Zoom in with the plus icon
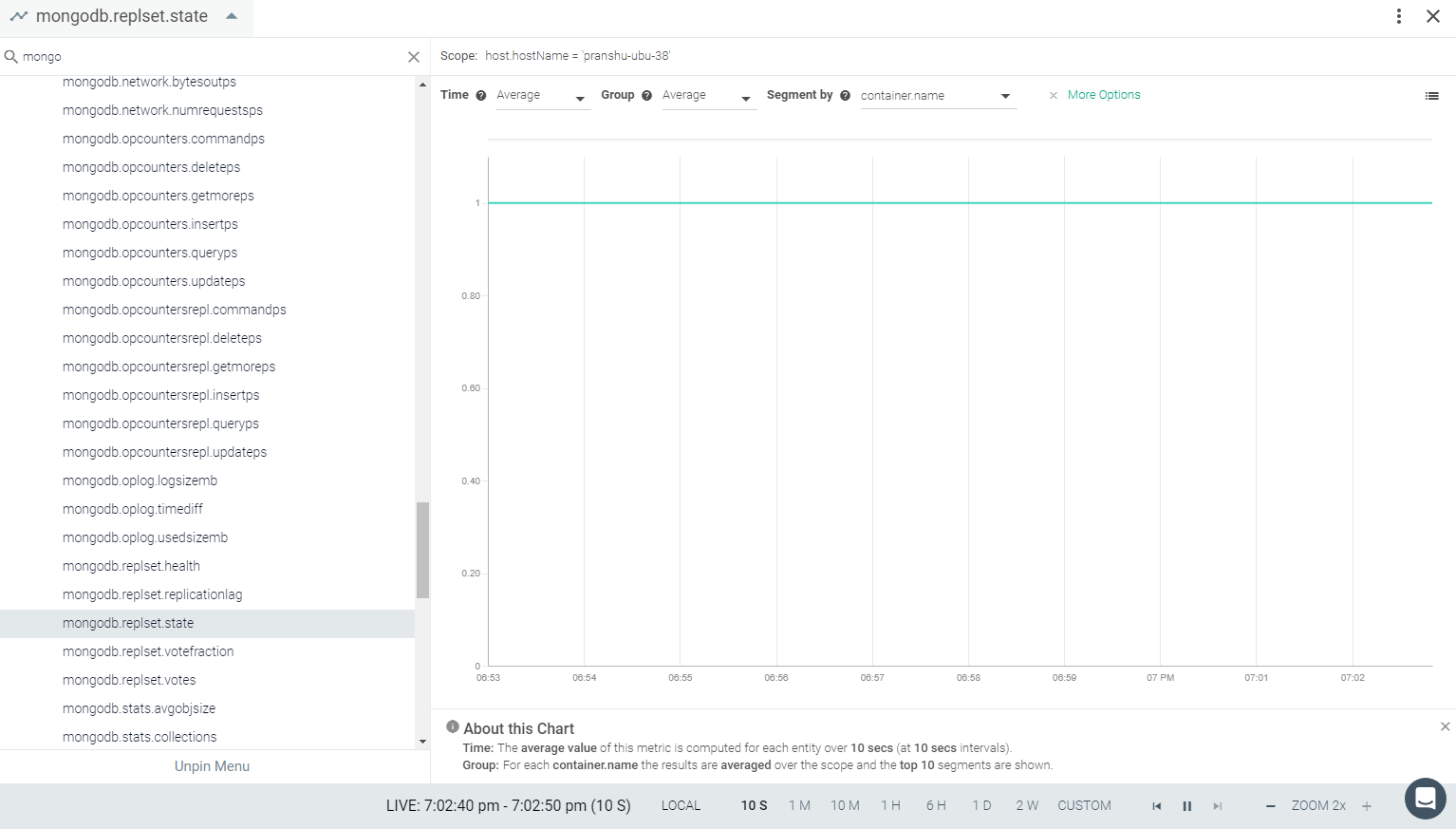1456x829 pixels. (x=1367, y=806)
